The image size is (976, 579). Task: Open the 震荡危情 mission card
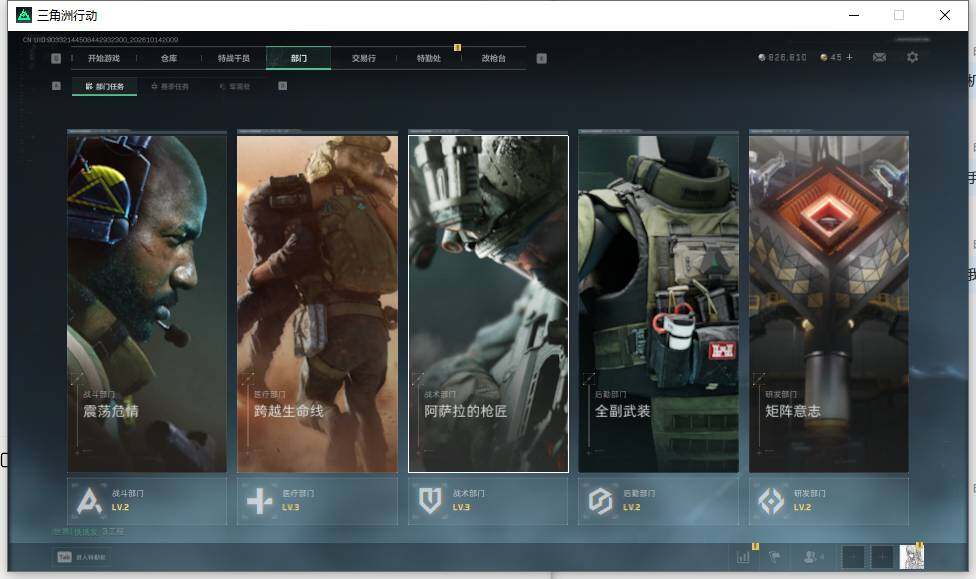[147, 303]
